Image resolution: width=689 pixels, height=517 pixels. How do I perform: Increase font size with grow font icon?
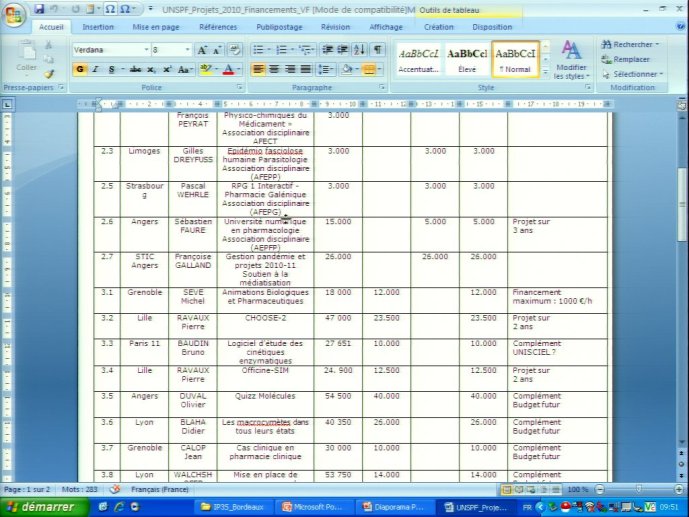[202, 50]
